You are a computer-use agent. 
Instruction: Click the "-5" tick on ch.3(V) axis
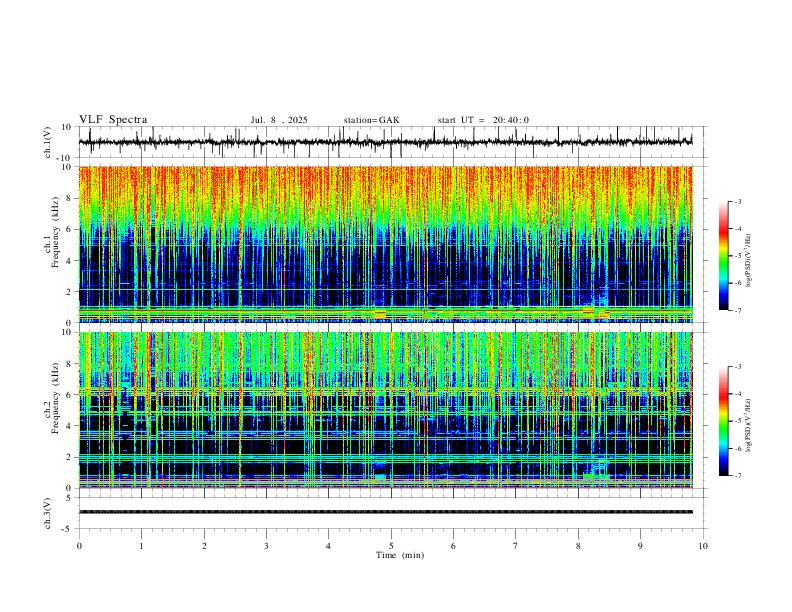68,529
